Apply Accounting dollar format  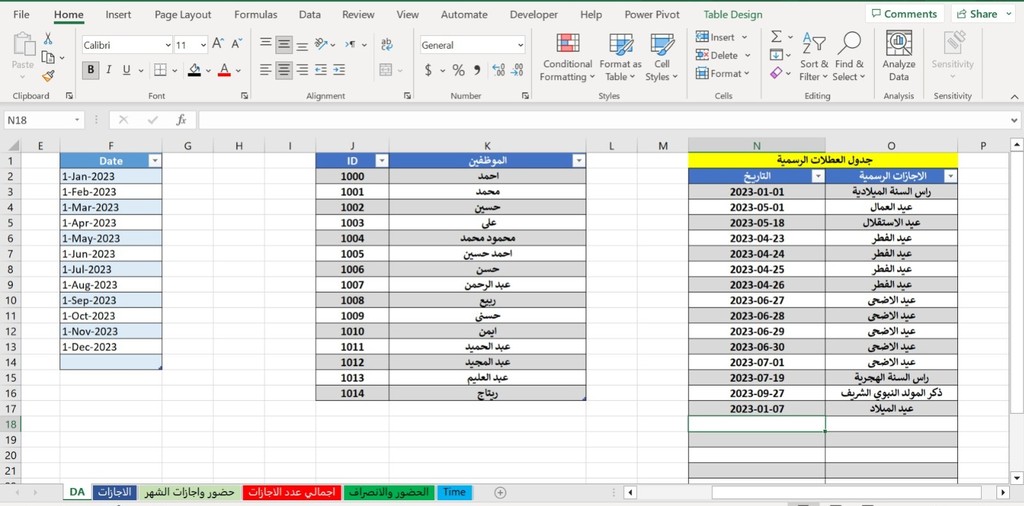[x=428, y=70]
